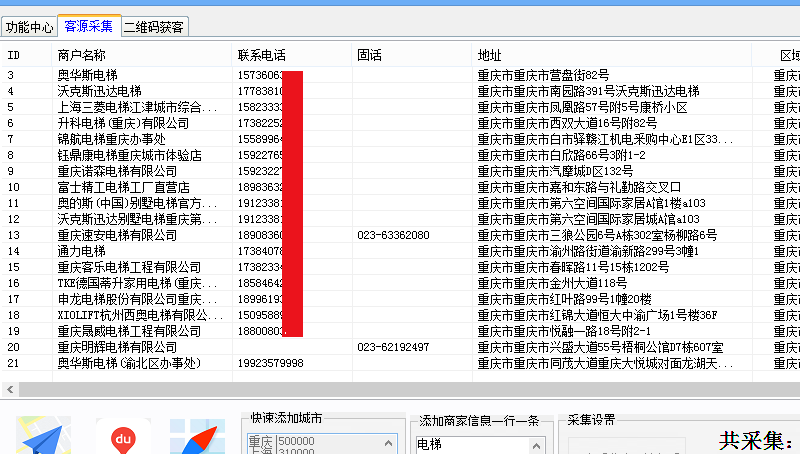This screenshot has height=454, width=800.
Task: Click the landline number 023-62192497
Action: [393, 347]
